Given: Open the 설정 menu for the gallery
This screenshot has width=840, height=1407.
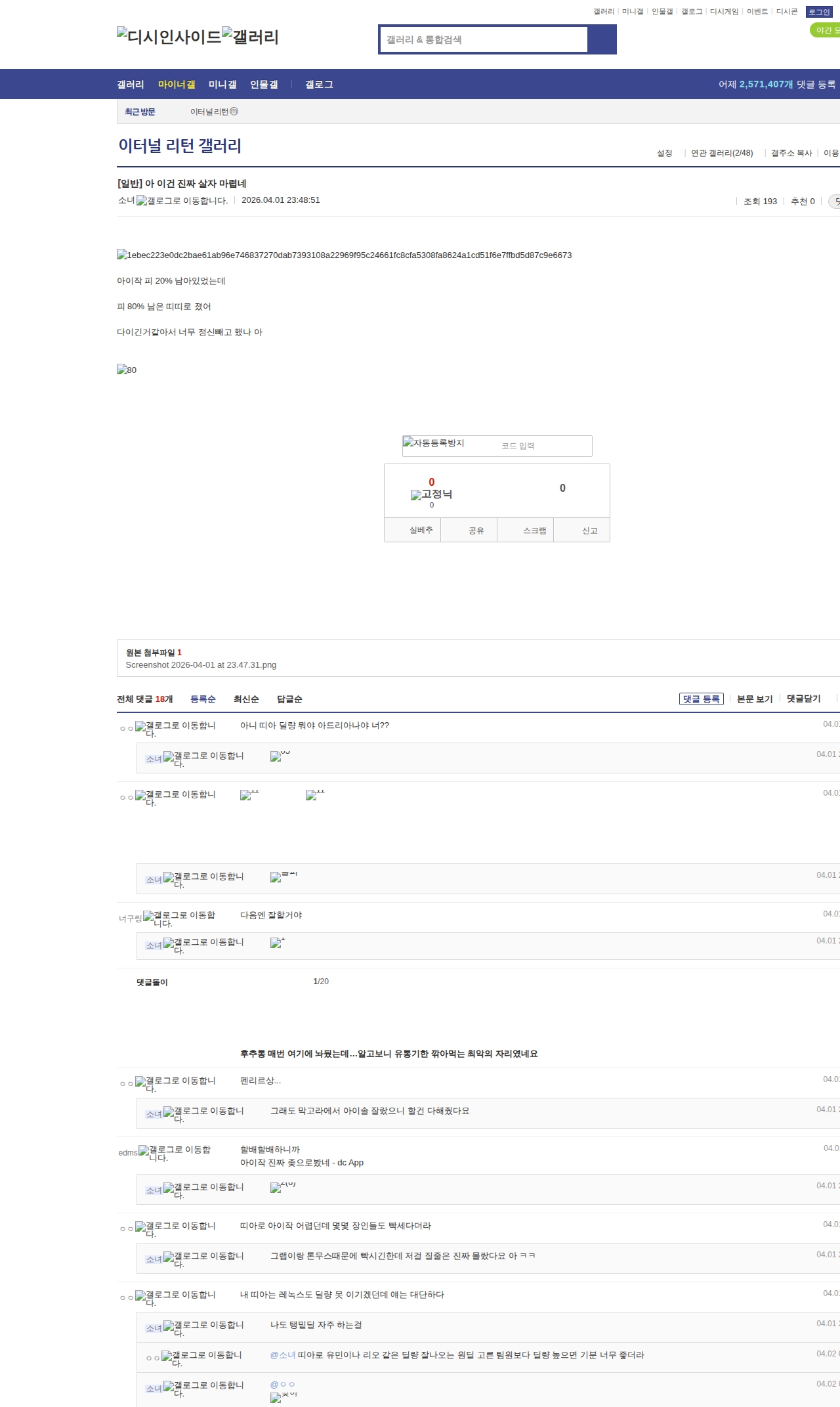Looking at the screenshot, I should (x=664, y=153).
